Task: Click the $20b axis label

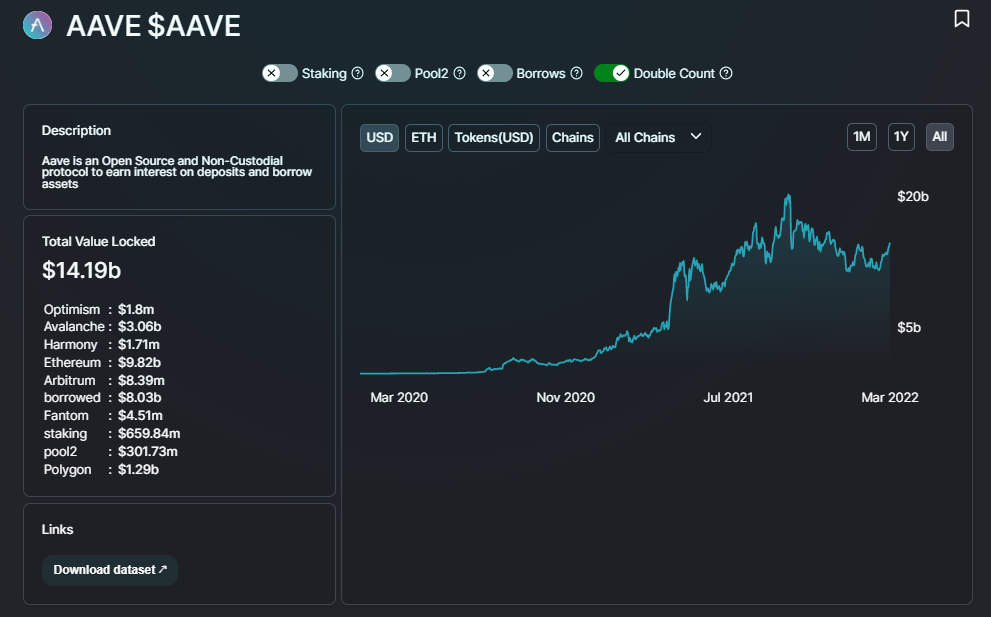Action: click(x=913, y=197)
